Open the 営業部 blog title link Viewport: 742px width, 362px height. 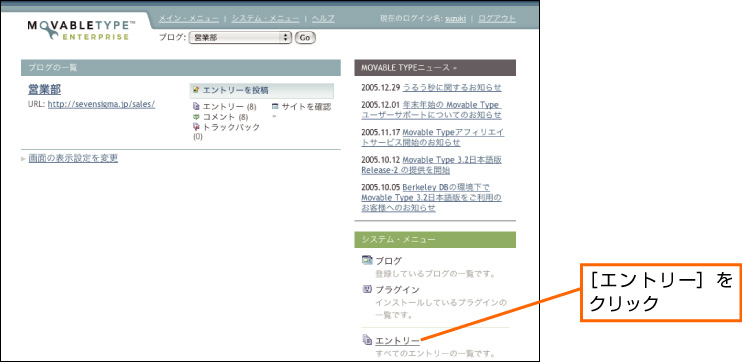tap(44, 89)
